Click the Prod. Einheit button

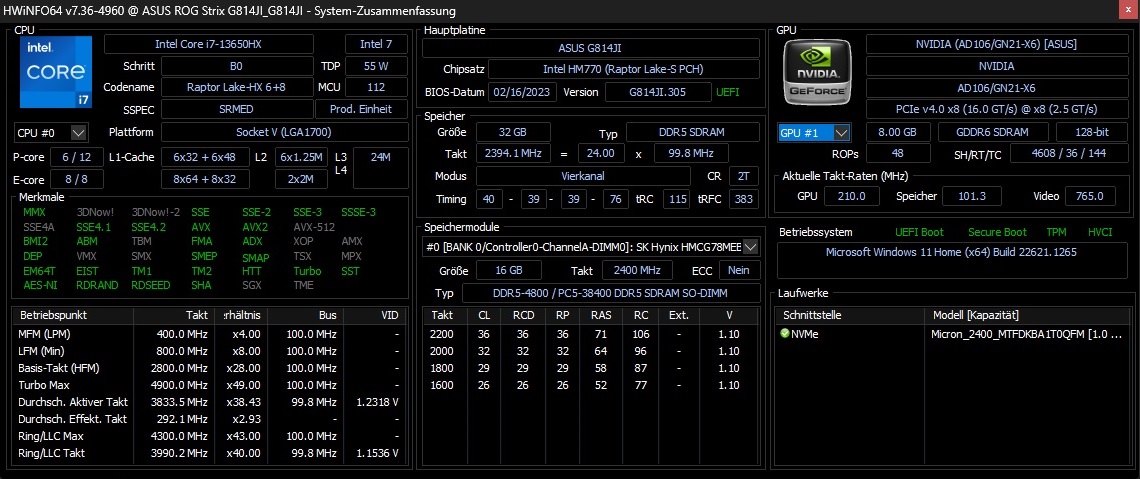pos(360,109)
